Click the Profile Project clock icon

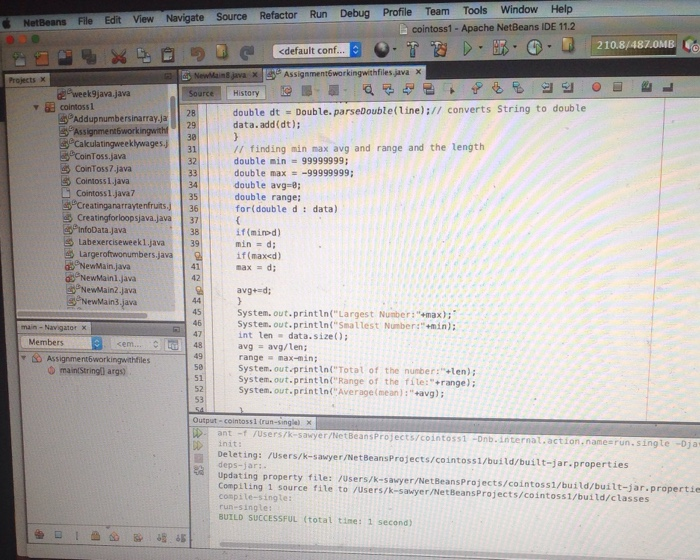pos(534,47)
